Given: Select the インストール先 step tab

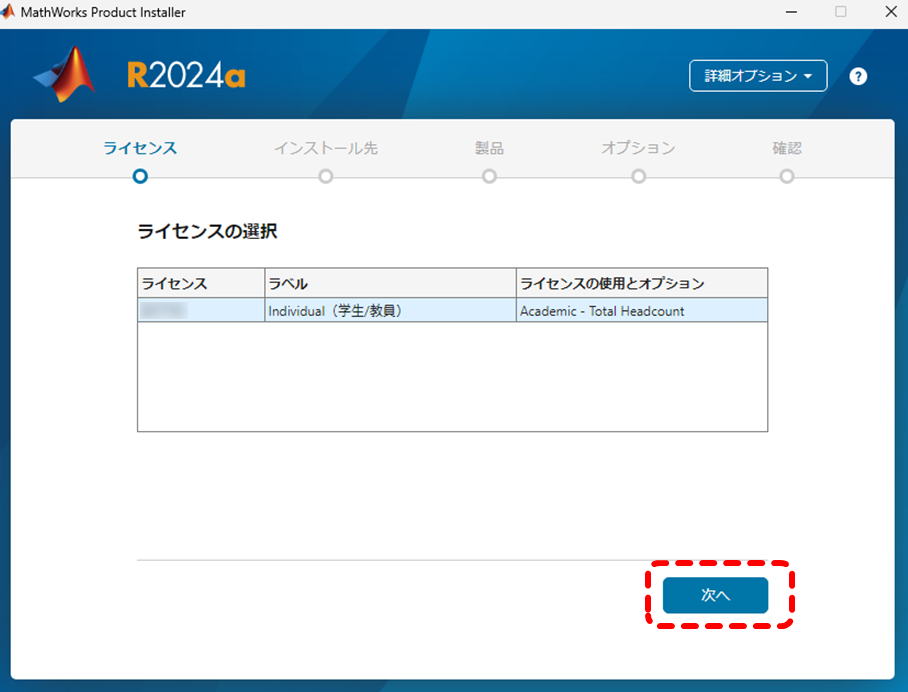Looking at the screenshot, I should pyautogui.click(x=325, y=148).
